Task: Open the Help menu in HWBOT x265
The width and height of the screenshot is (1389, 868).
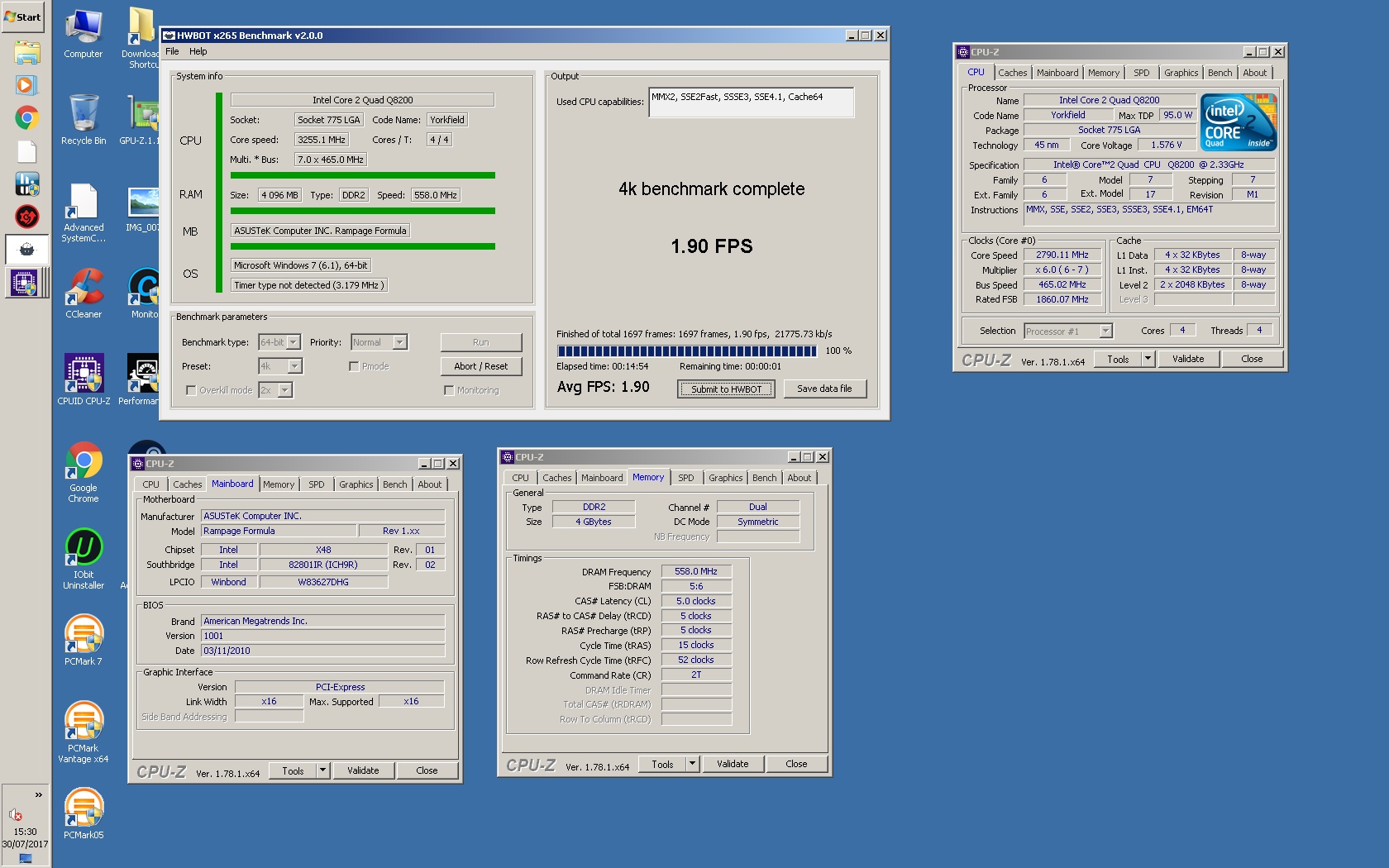Action: click(198, 51)
